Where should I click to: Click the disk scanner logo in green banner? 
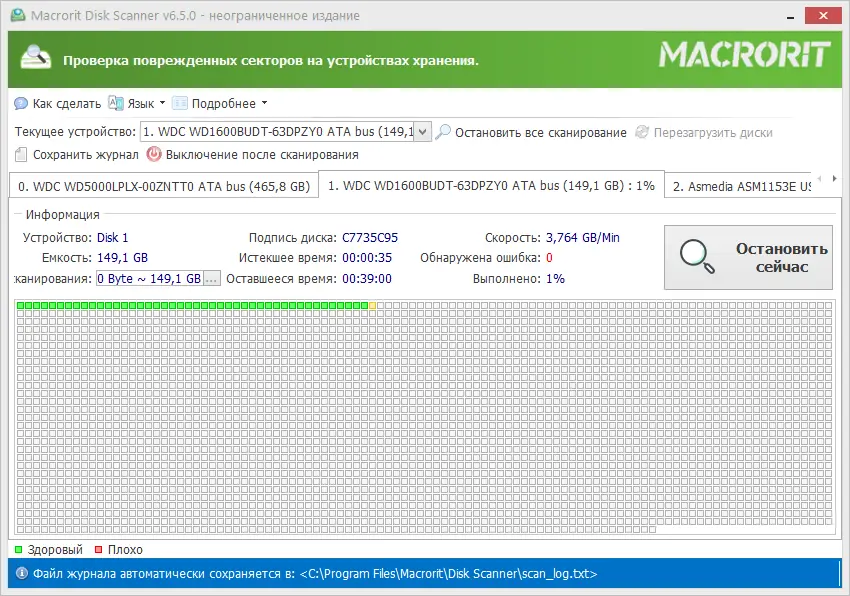click(36, 57)
